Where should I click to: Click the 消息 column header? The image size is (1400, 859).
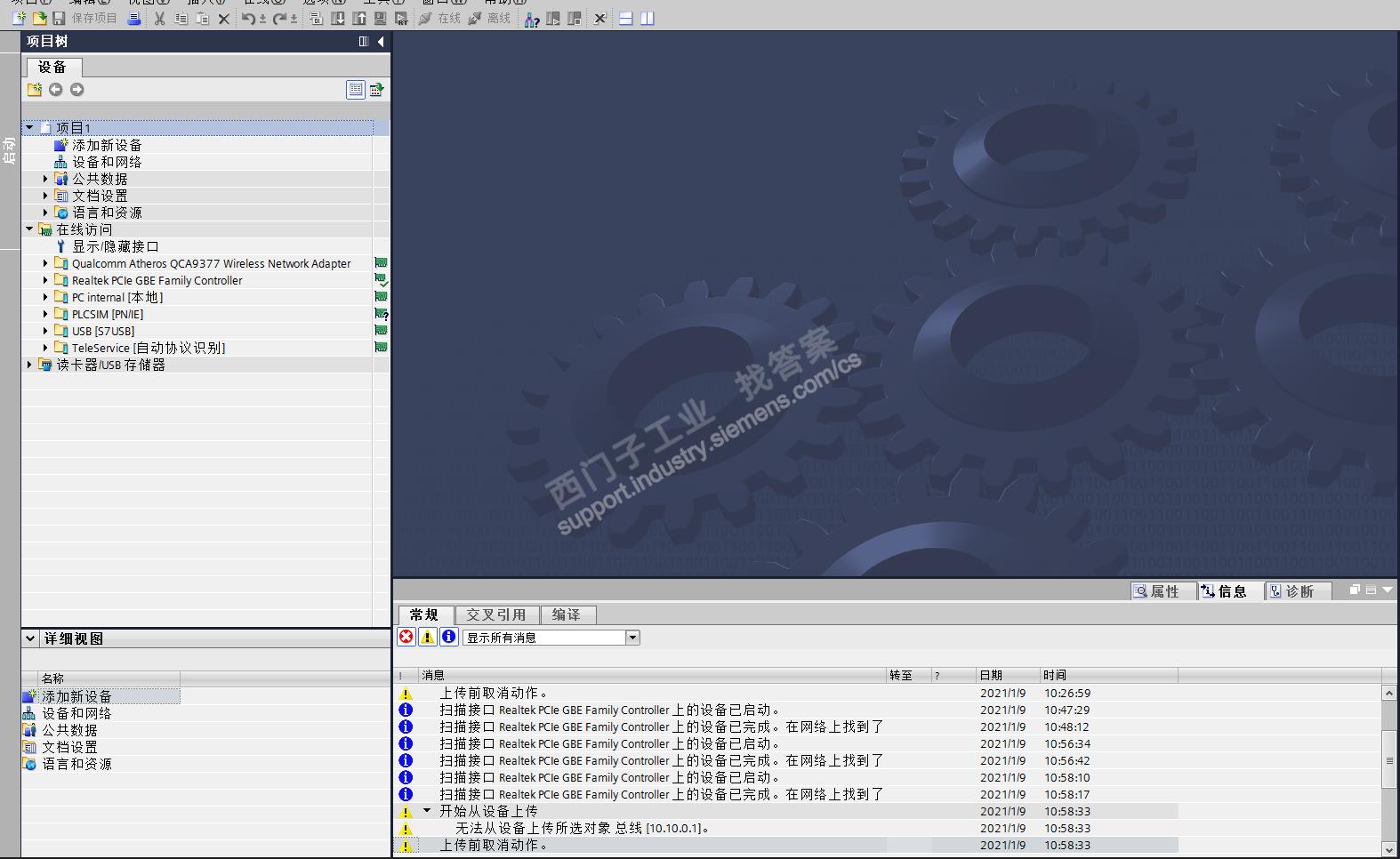(653, 675)
